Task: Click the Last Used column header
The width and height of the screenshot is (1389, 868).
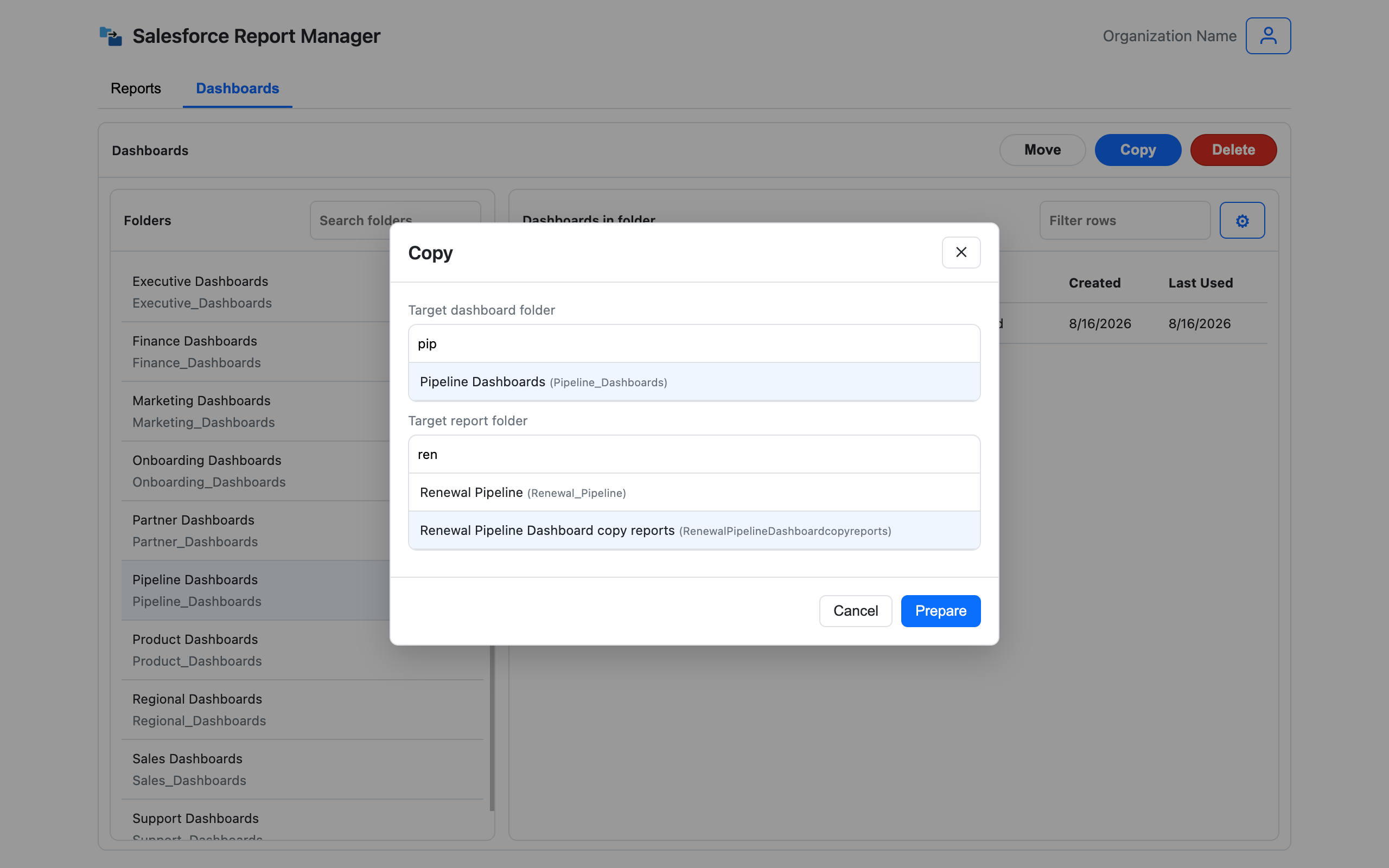Action: pyautogui.click(x=1200, y=283)
